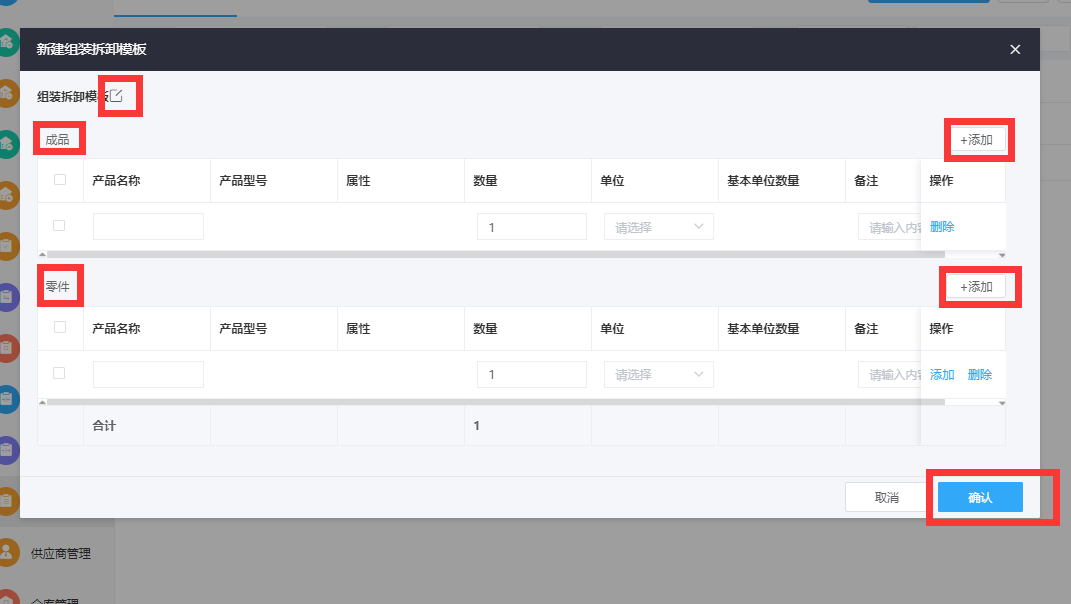Tick the select-all checkbox in 零件 table header
1071x604 pixels.
(x=60, y=327)
